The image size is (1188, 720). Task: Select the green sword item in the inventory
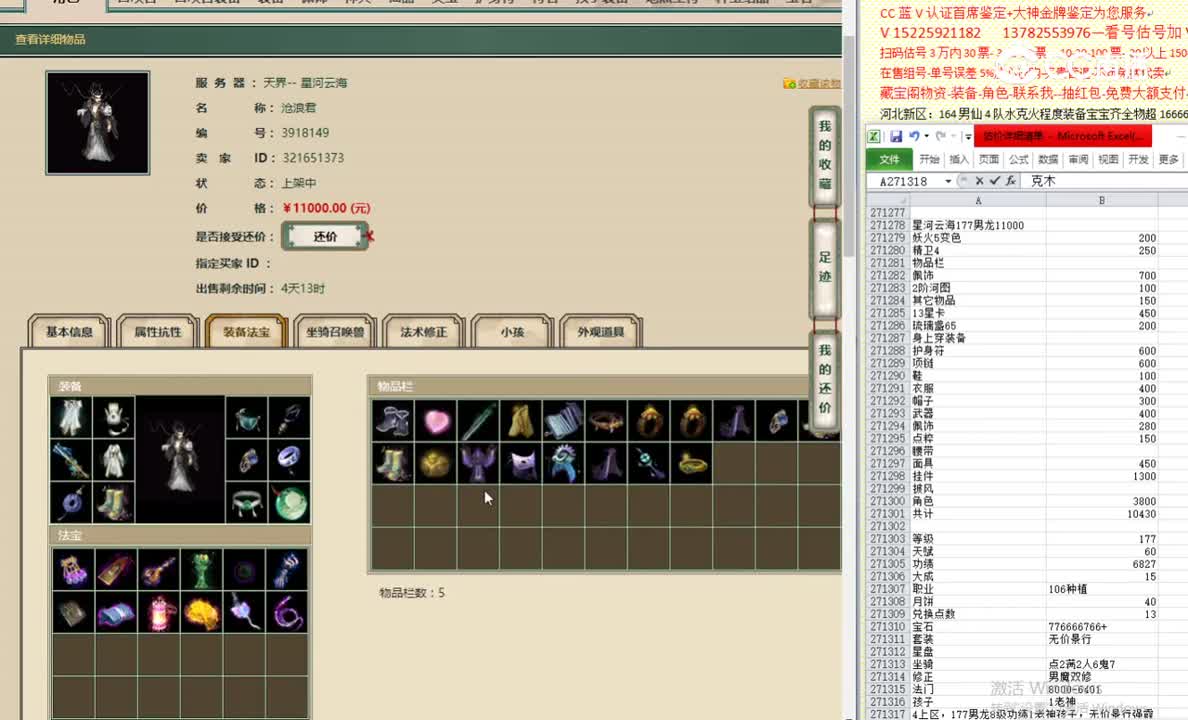[x=479, y=421]
